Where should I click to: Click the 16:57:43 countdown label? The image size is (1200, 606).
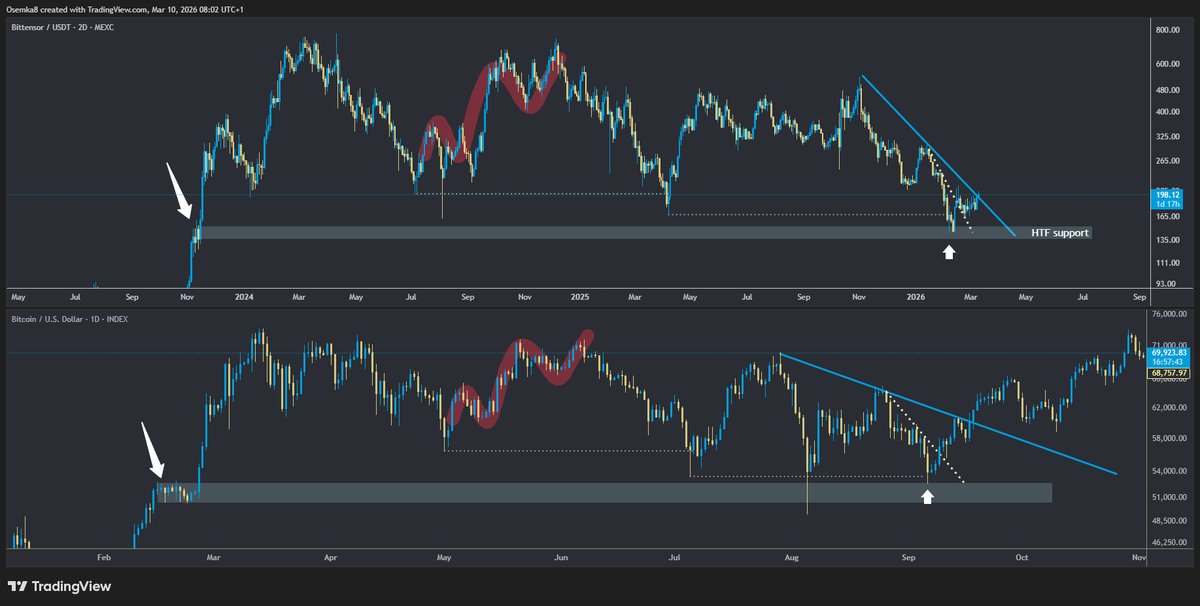[1168, 362]
